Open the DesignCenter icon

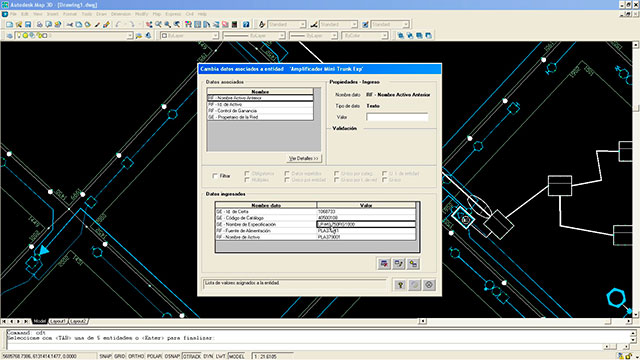(197, 24)
